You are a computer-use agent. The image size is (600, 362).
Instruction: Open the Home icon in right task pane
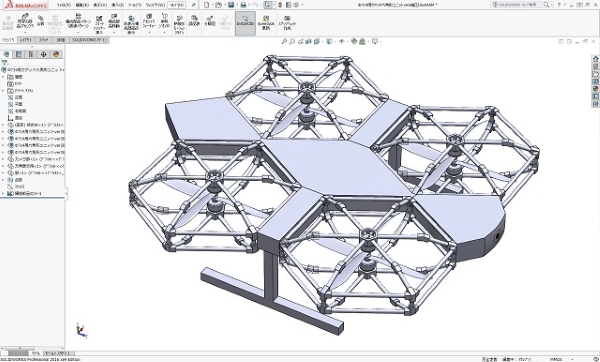click(595, 59)
